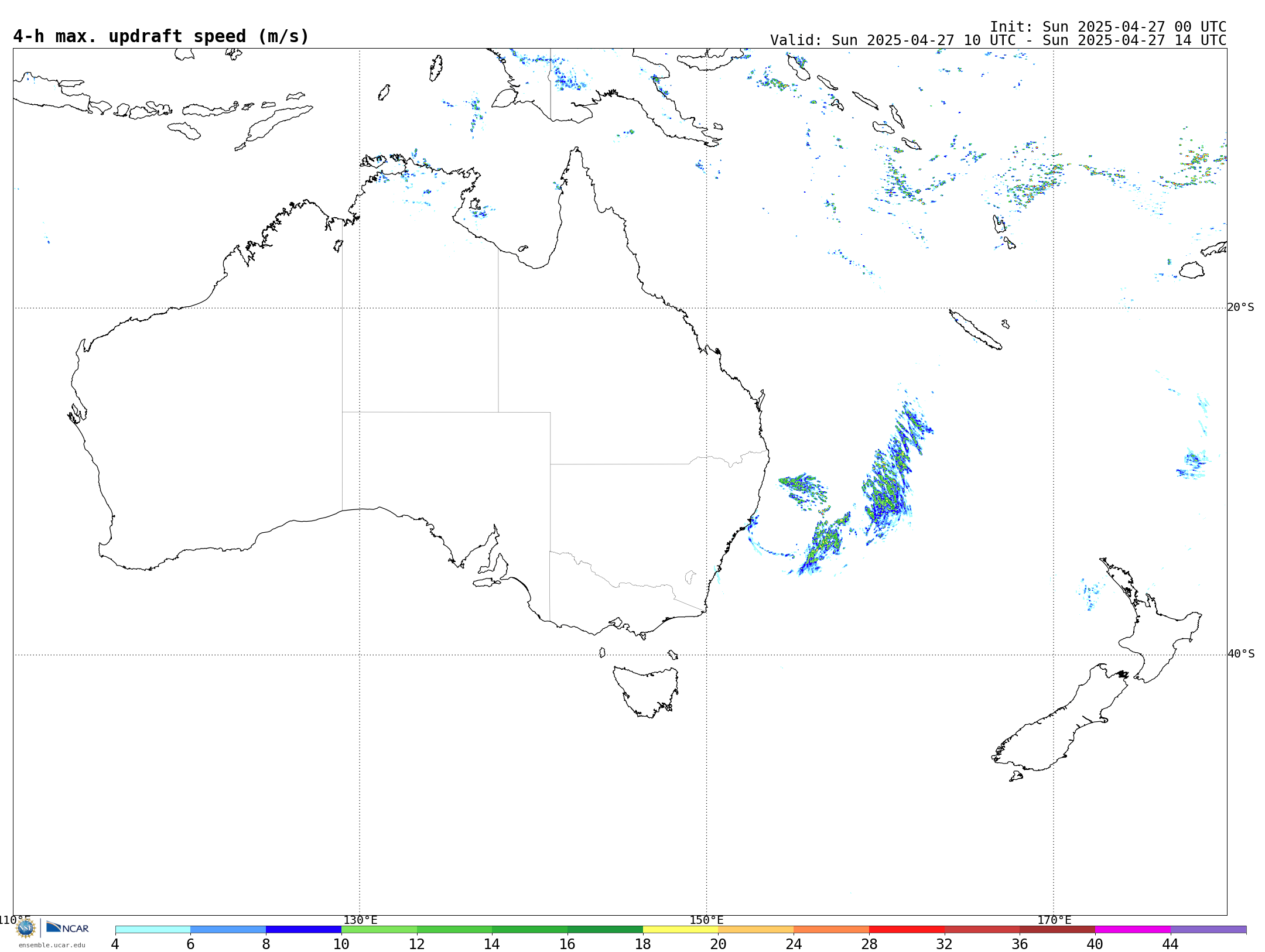This screenshot has height=952, width=1265.
Task: Click the 130°E longitude label
Action: coord(360,920)
